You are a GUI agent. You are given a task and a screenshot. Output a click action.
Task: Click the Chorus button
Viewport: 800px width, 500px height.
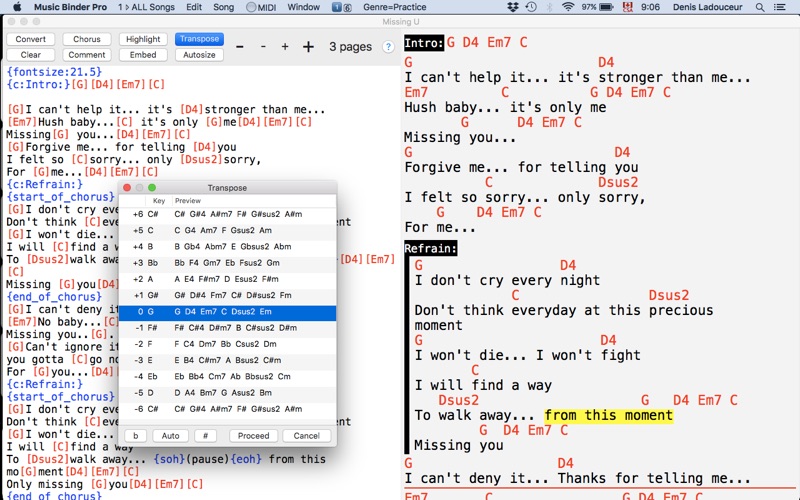87,39
